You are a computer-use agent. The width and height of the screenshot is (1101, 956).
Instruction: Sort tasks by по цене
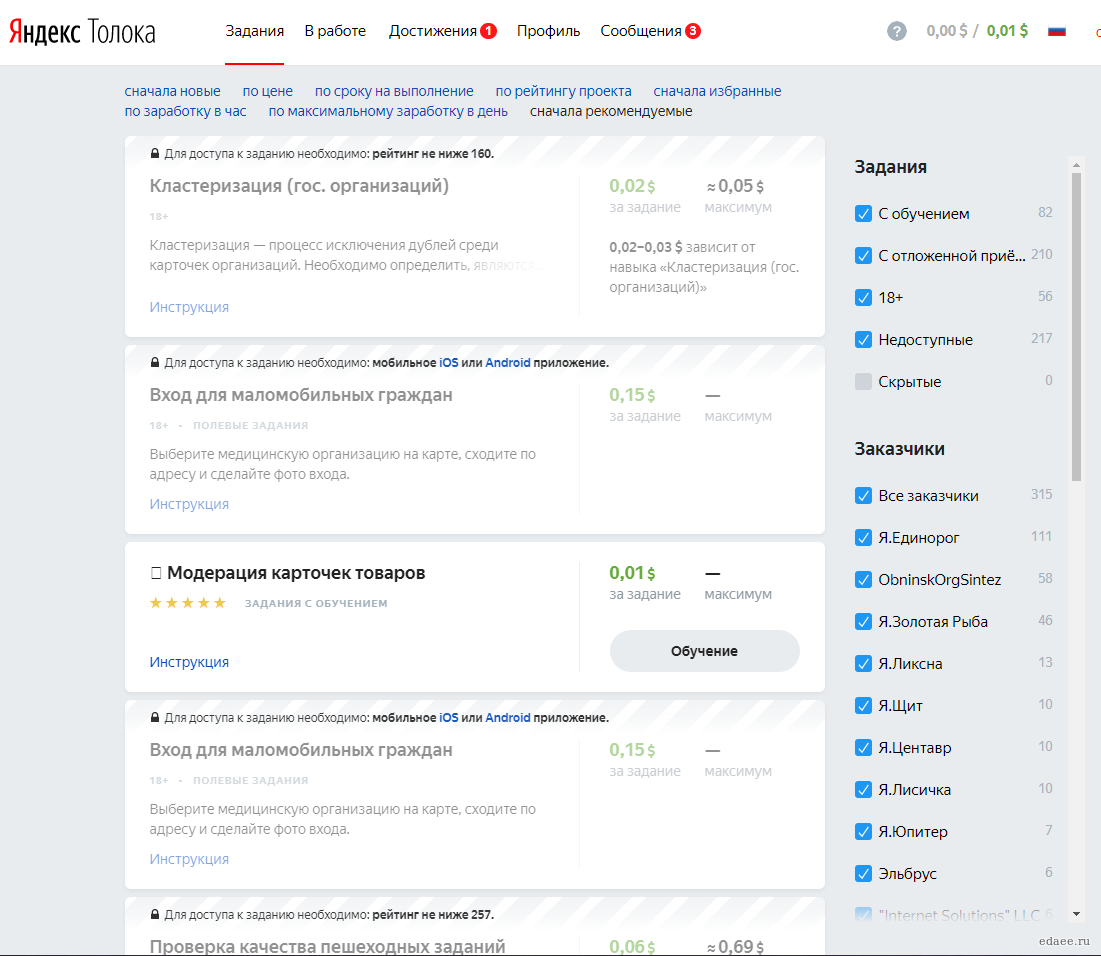[x=268, y=91]
